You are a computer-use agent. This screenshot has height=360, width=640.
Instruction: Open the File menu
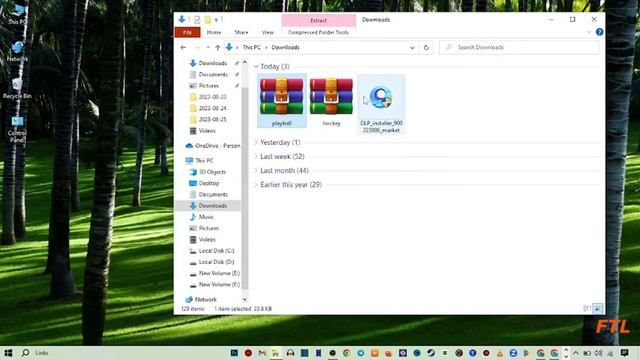tap(187, 32)
